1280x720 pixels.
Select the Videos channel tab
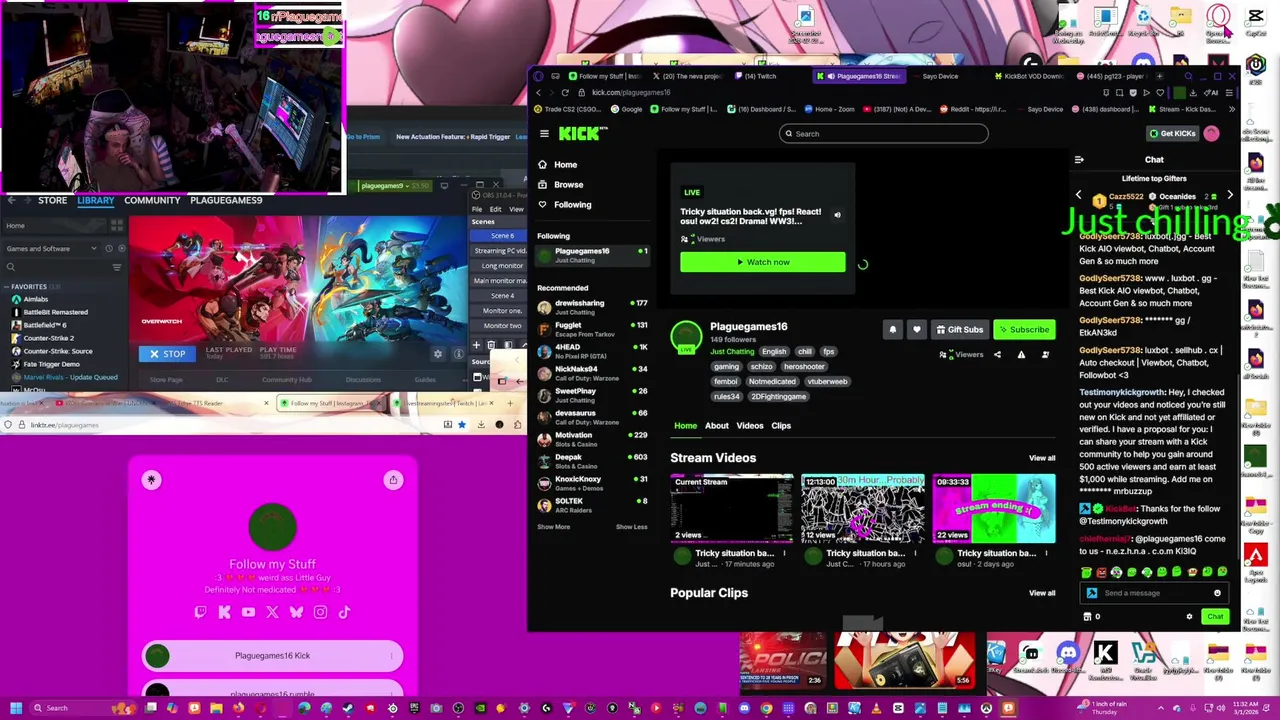coord(749,426)
